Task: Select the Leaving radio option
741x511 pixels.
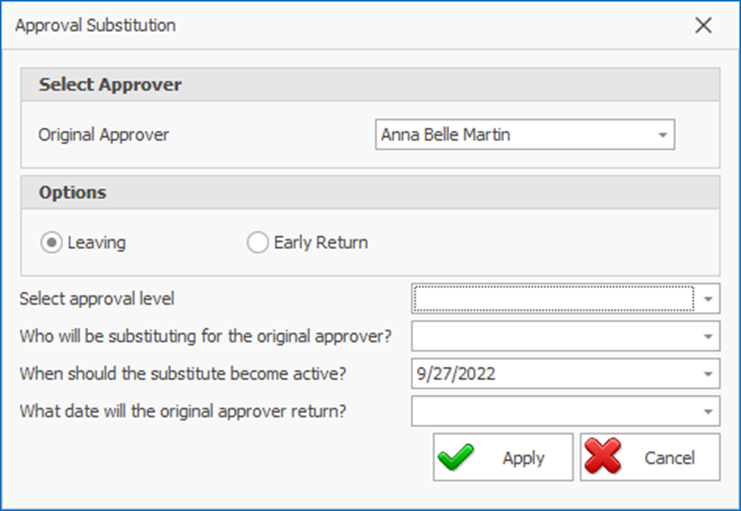Action: pos(50,242)
